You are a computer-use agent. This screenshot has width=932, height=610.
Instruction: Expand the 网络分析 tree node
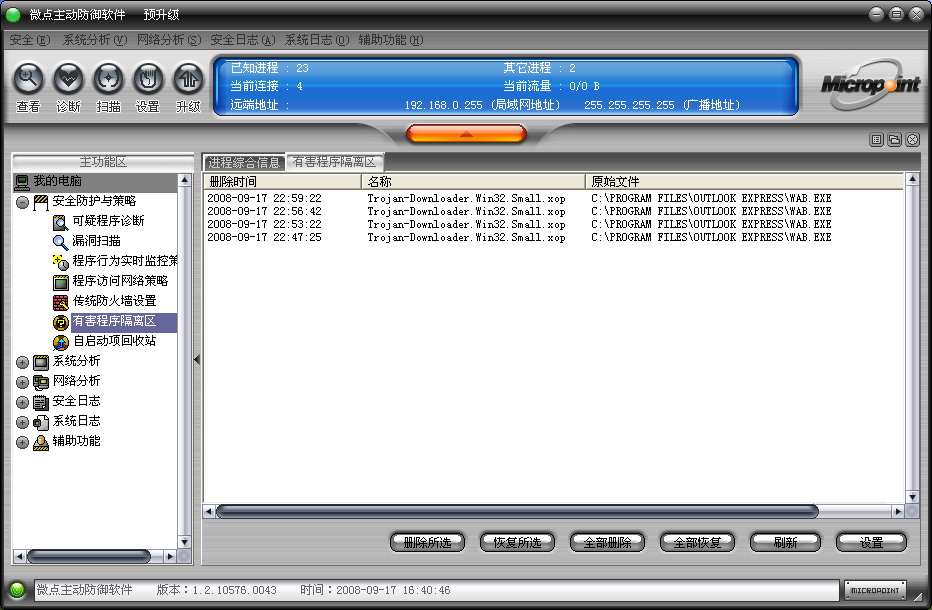coord(23,383)
